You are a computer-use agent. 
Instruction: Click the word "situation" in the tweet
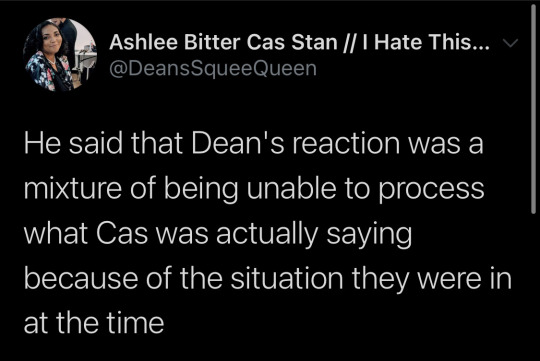tap(287, 278)
